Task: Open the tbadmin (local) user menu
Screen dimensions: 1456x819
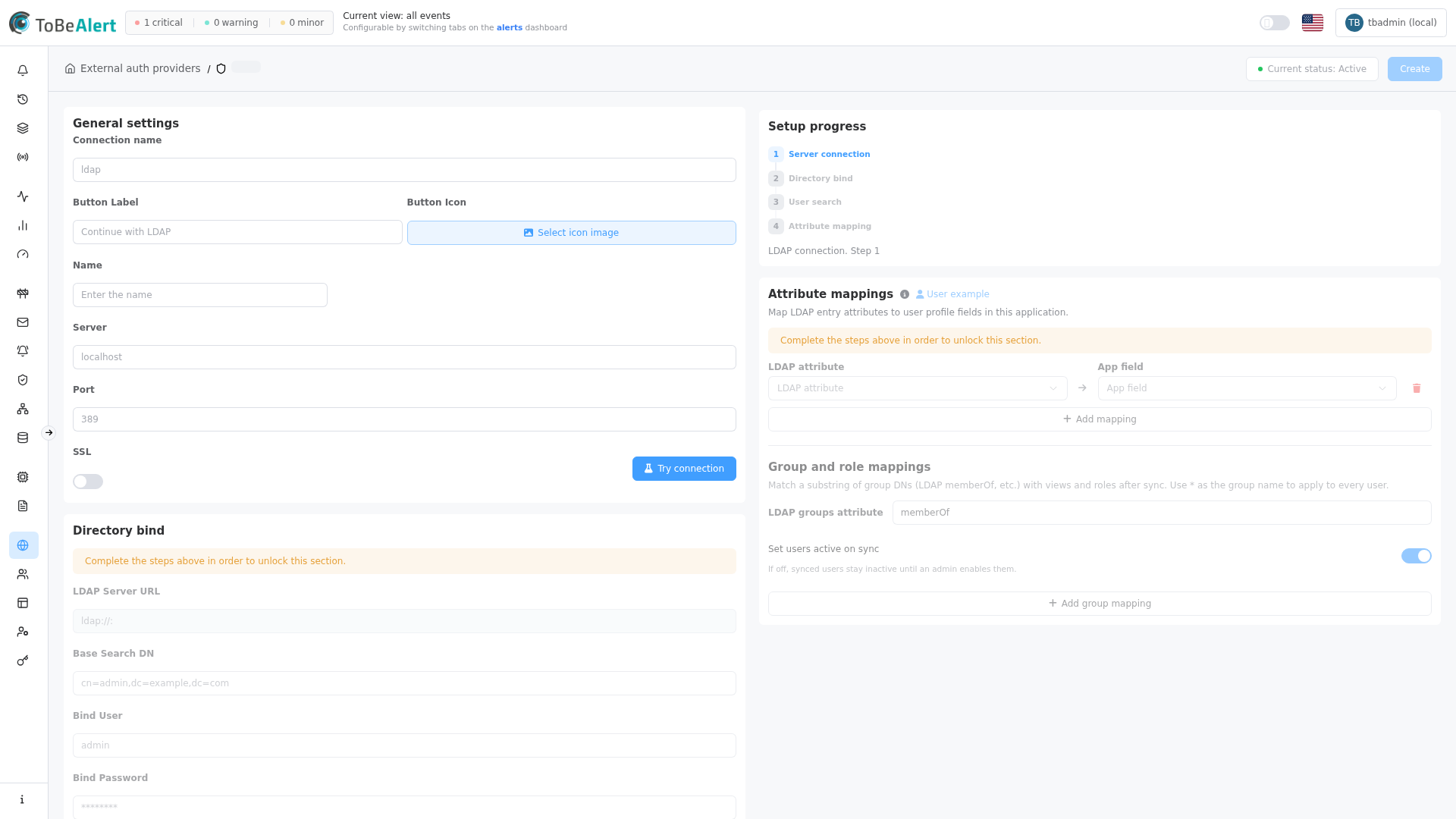Action: click(x=1391, y=23)
